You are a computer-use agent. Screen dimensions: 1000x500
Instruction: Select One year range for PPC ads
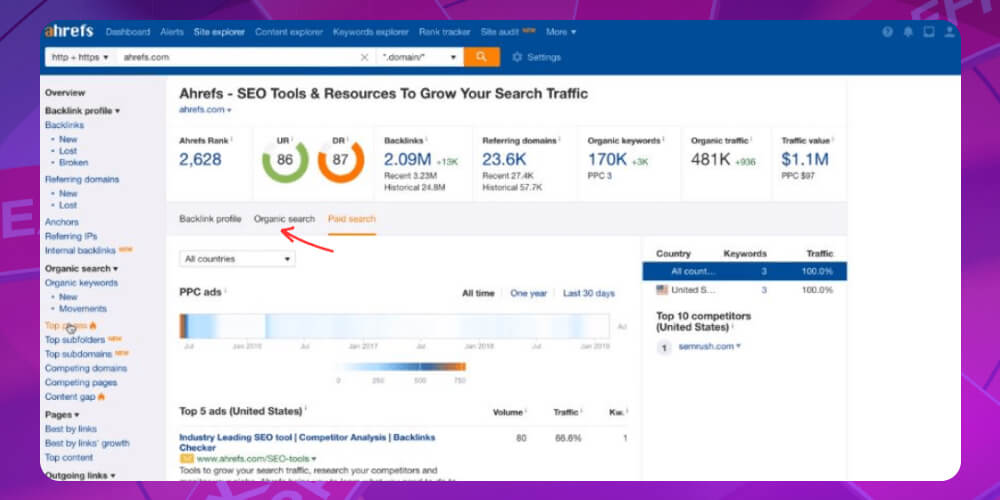pos(529,293)
